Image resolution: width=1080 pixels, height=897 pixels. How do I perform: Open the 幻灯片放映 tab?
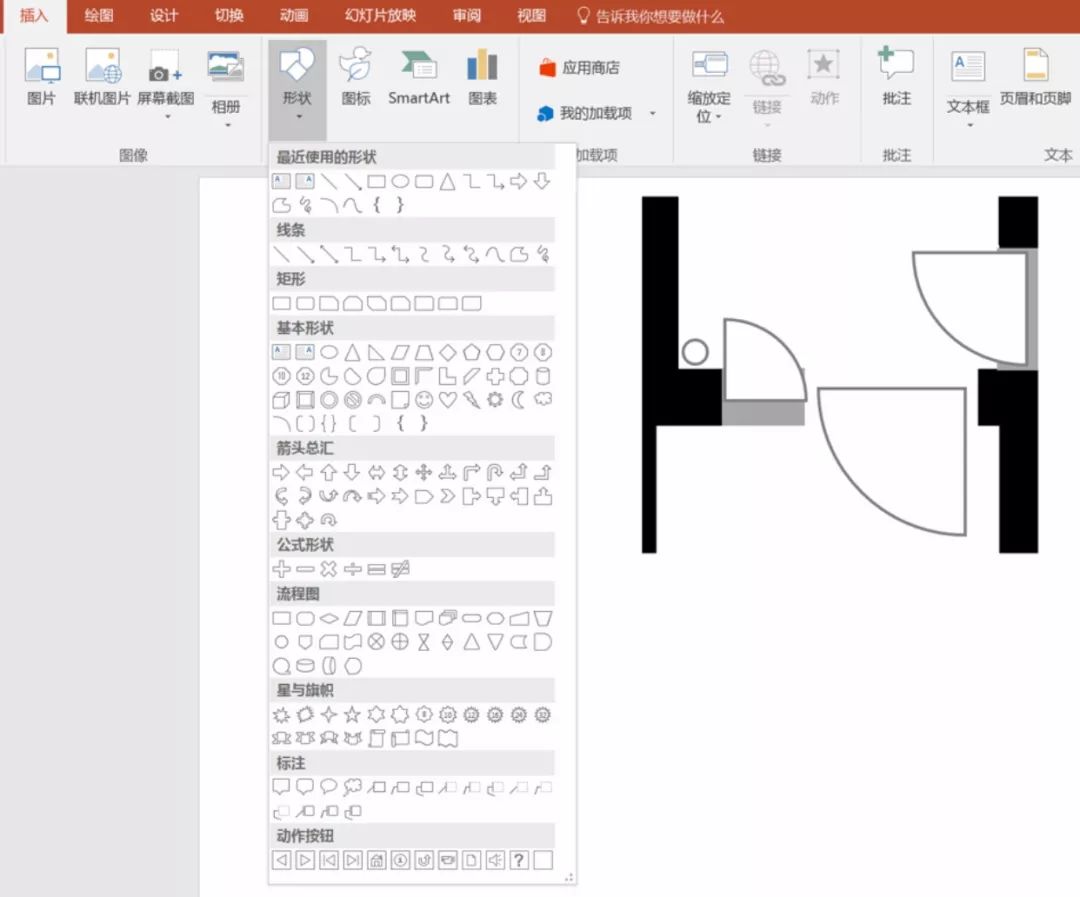click(x=380, y=16)
